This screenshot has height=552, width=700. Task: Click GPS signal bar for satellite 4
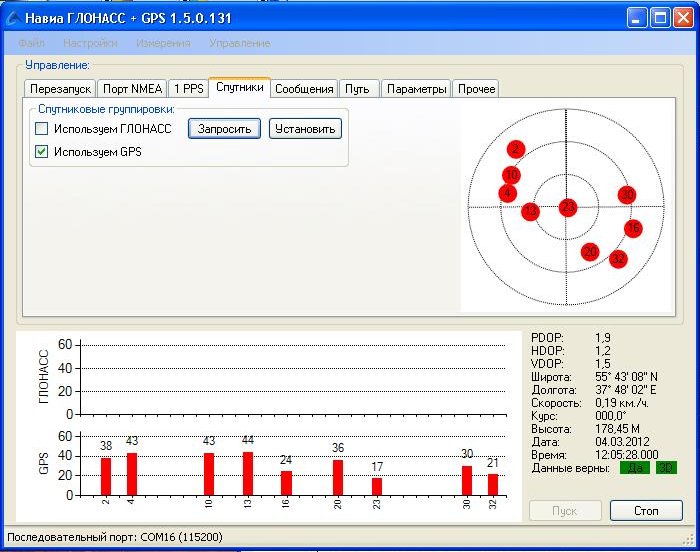tap(132, 474)
